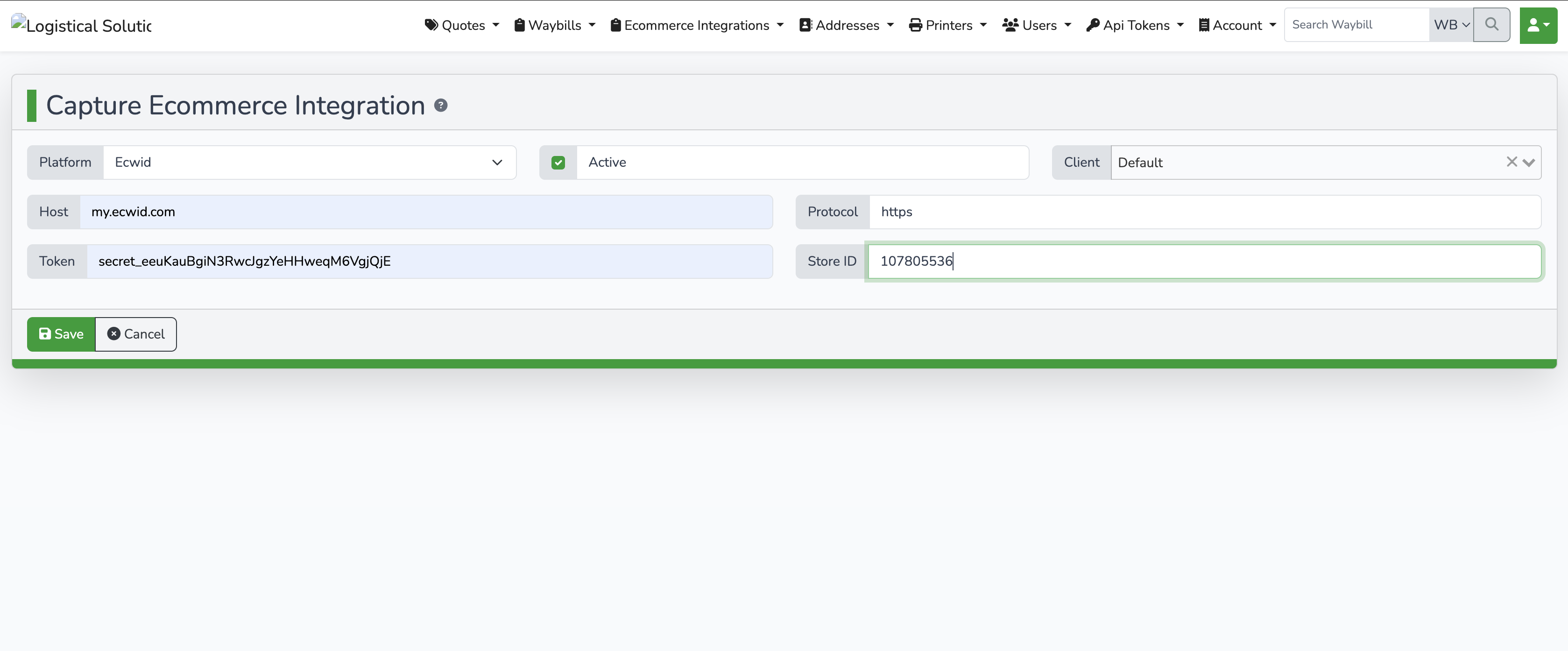Image resolution: width=1568 pixels, height=651 pixels.
Task: Open the Ecommerce Integrations clipboard icon
Action: 616,25
